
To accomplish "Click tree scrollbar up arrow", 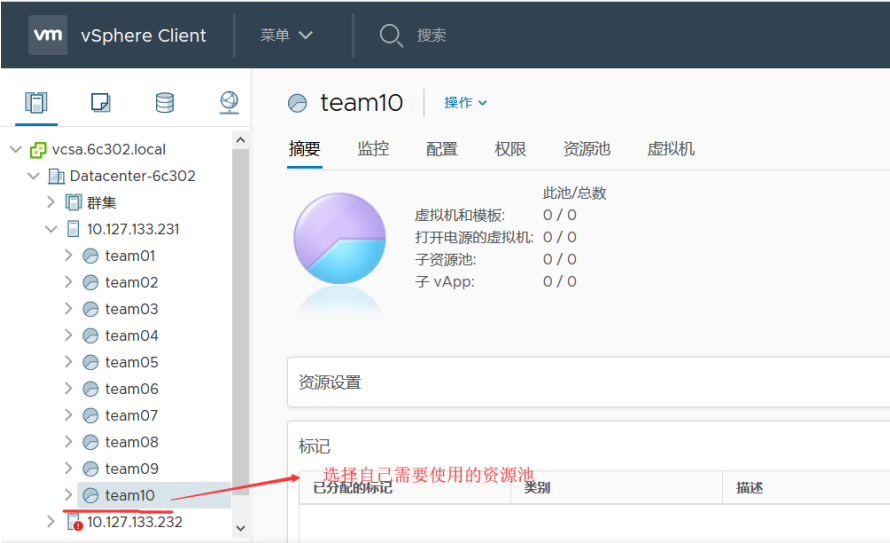I will [241, 140].
